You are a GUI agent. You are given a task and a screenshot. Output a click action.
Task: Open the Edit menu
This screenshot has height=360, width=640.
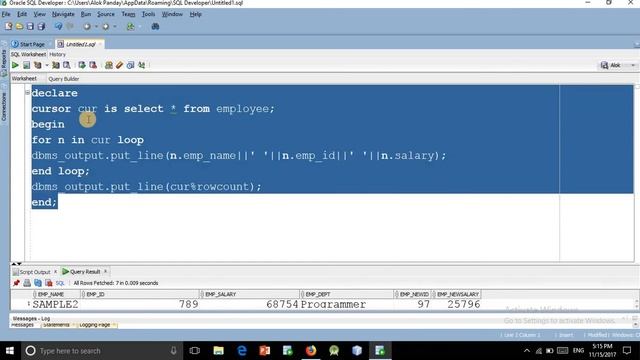coord(22,14)
